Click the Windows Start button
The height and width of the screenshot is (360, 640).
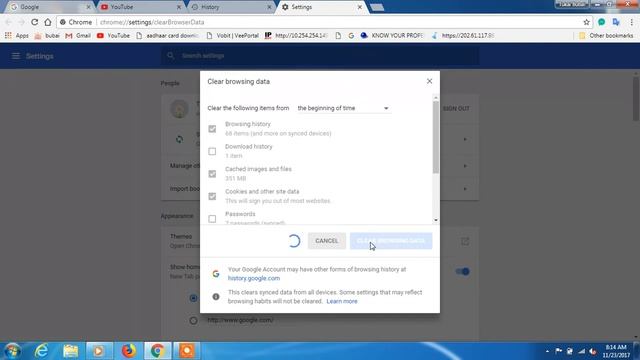pyautogui.click(x=12, y=351)
